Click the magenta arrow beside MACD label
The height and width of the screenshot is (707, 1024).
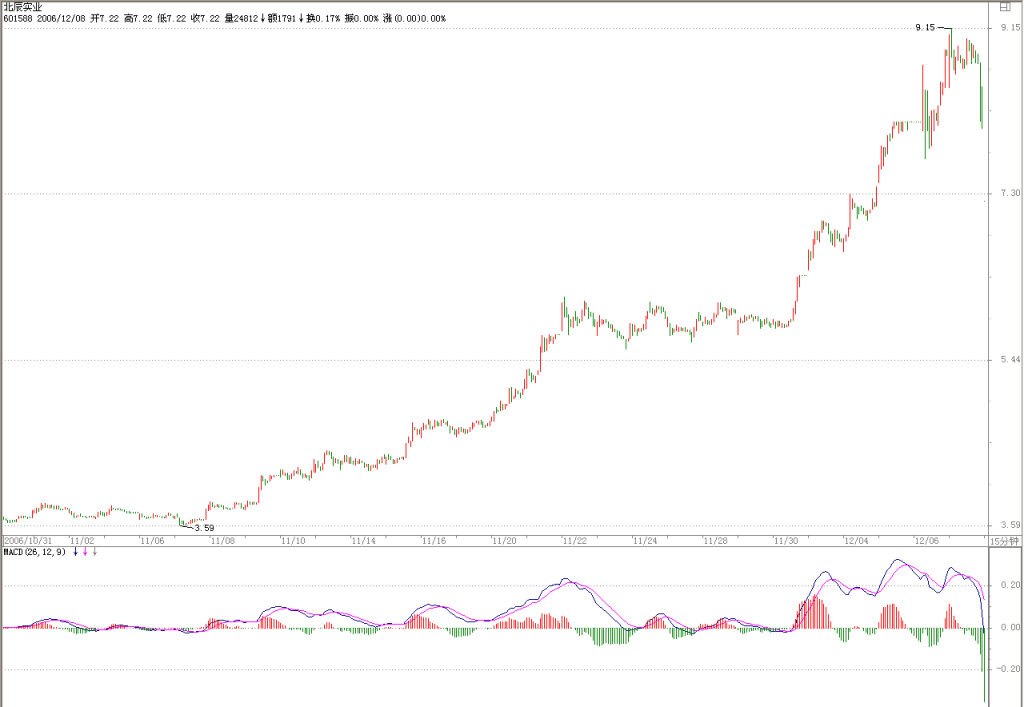85,552
